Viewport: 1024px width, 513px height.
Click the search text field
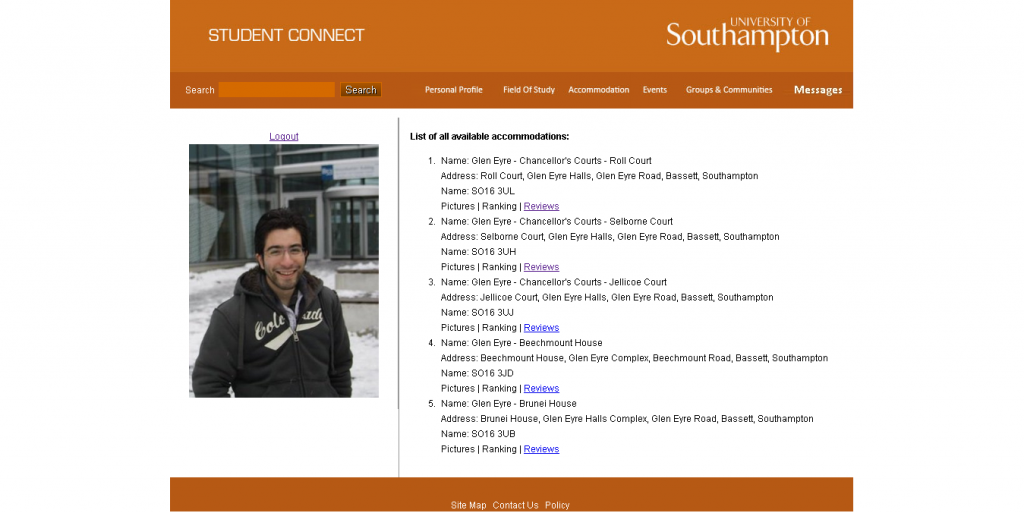277,90
